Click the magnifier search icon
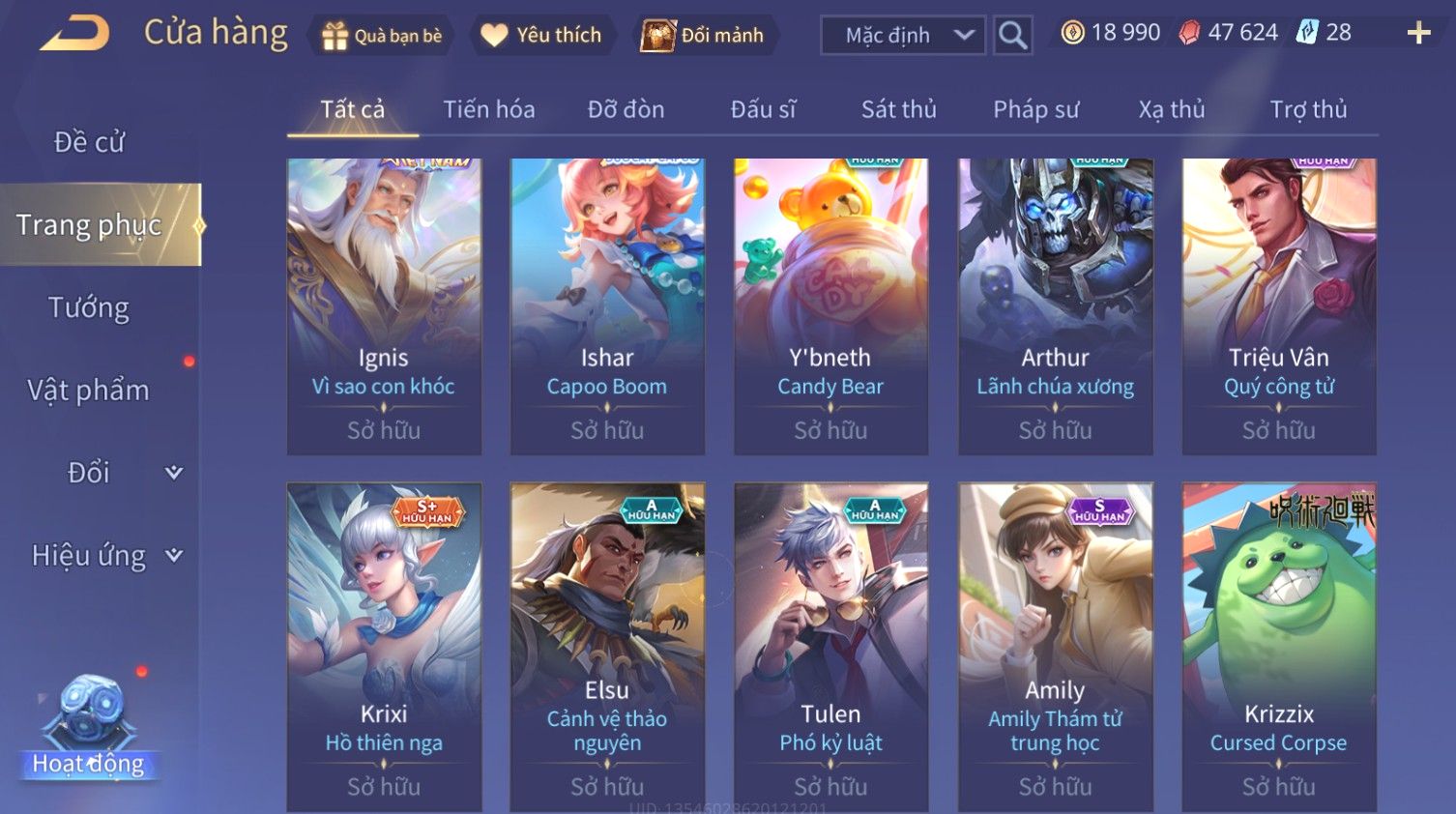Screen dimensions: 1456x814 (1012, 36)
